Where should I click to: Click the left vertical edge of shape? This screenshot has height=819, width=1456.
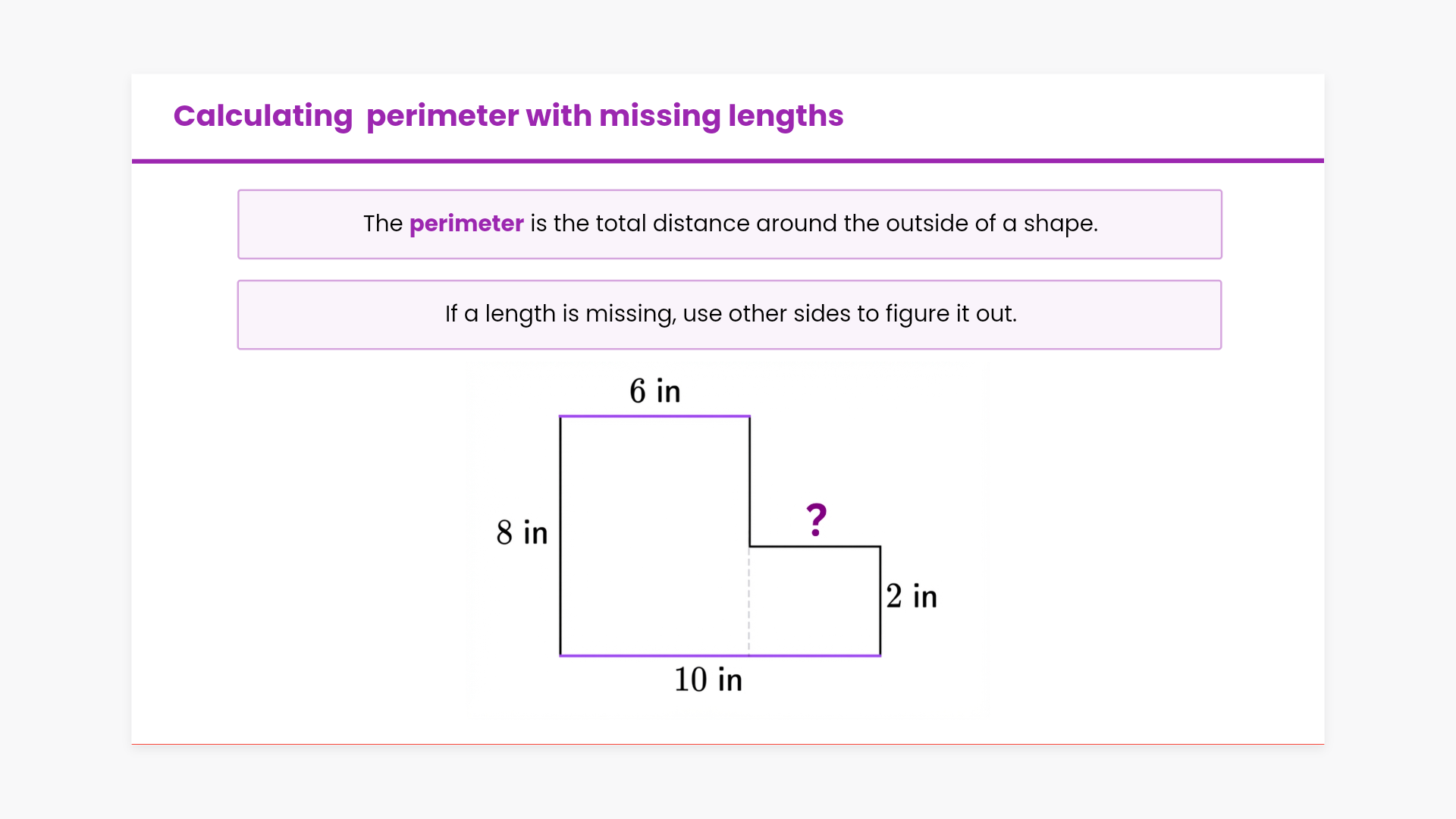tap(560, 535)
